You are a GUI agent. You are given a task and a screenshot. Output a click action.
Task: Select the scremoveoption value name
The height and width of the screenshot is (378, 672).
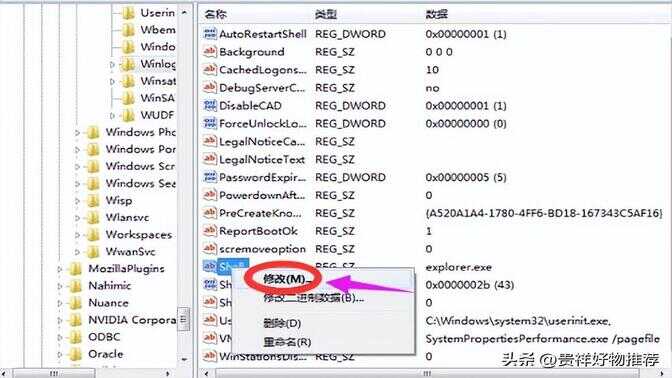262,249
